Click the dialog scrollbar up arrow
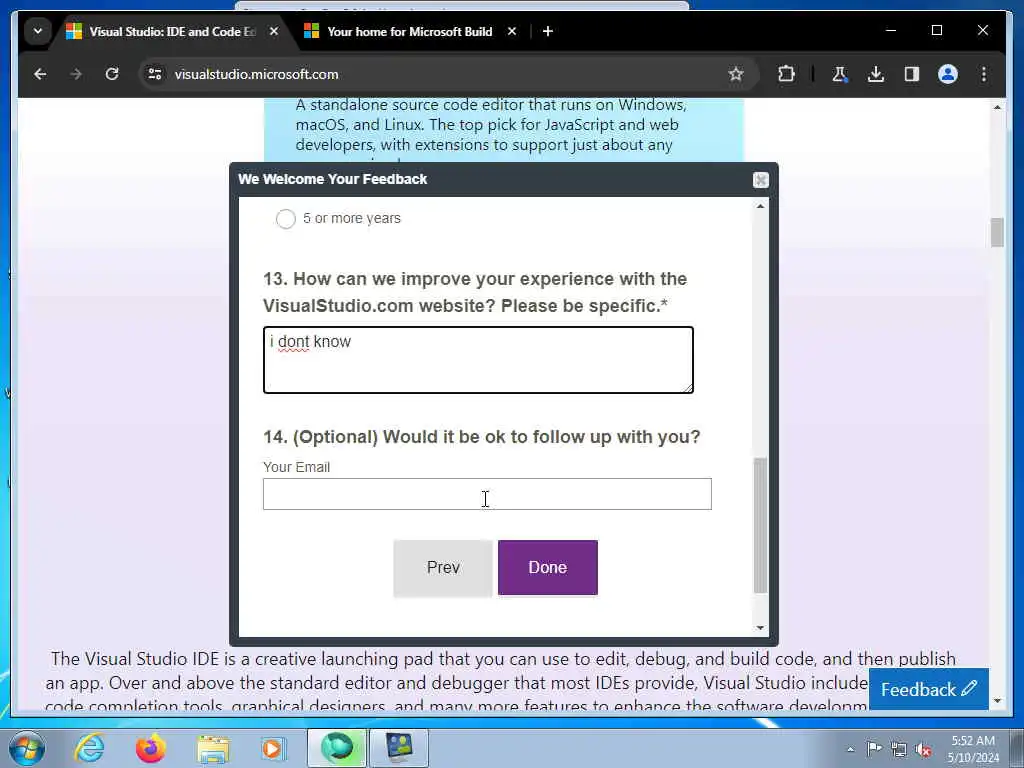 point(760,206)
